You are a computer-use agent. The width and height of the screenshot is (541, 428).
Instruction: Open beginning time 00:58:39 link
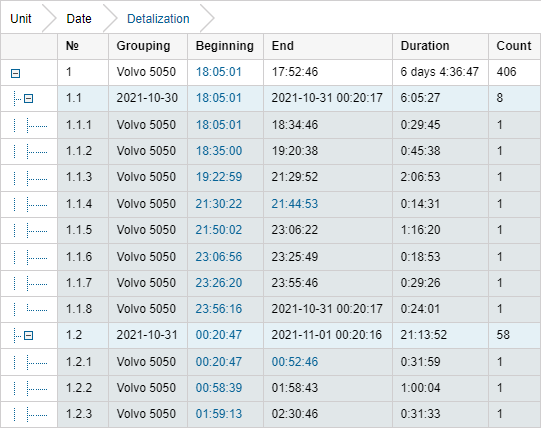[219, 388]
